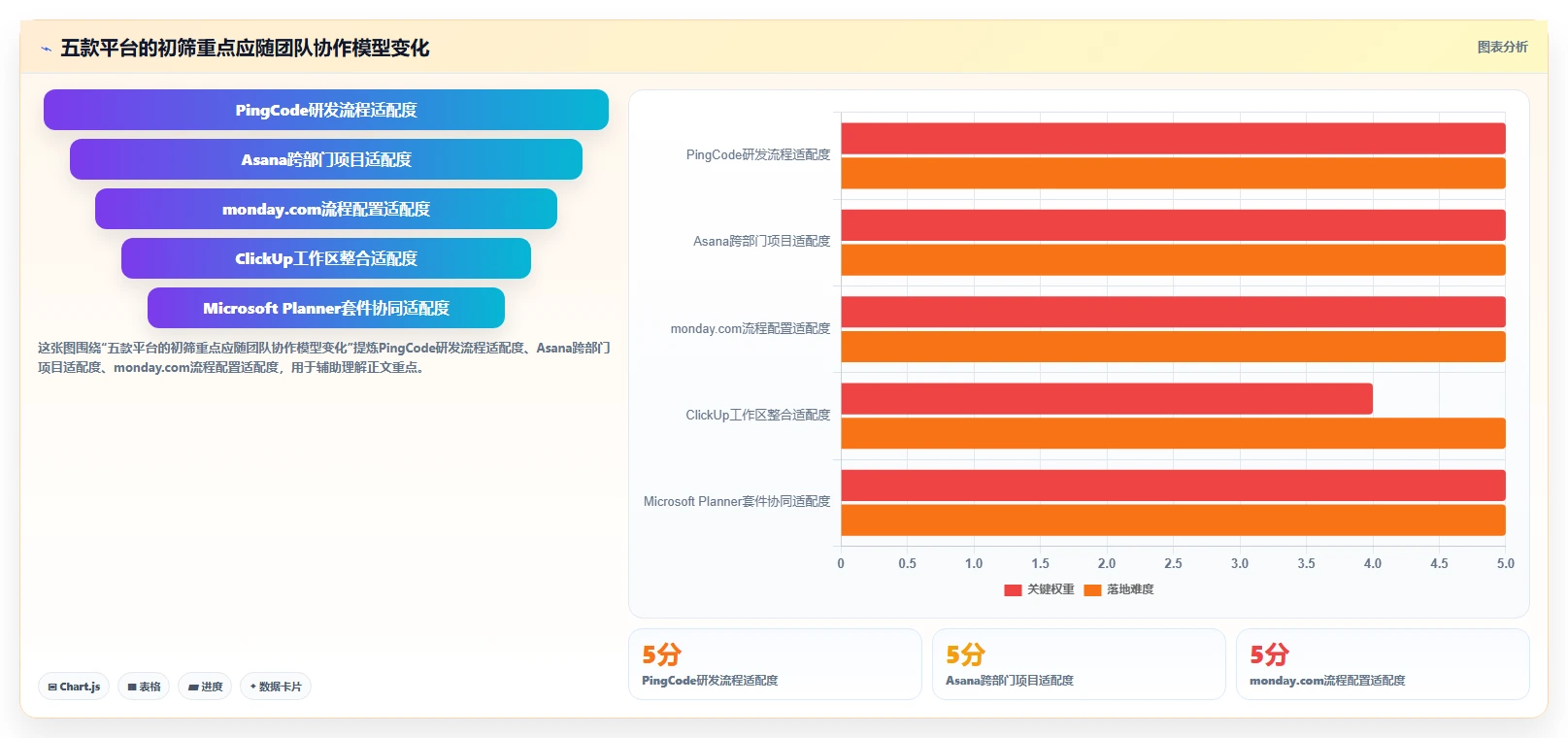Click the red bar for Microsoft Planner套件协同适配度
The height and width of the screenshot is (738, 1568).
pyautogui.click(x=1173, y=486)
